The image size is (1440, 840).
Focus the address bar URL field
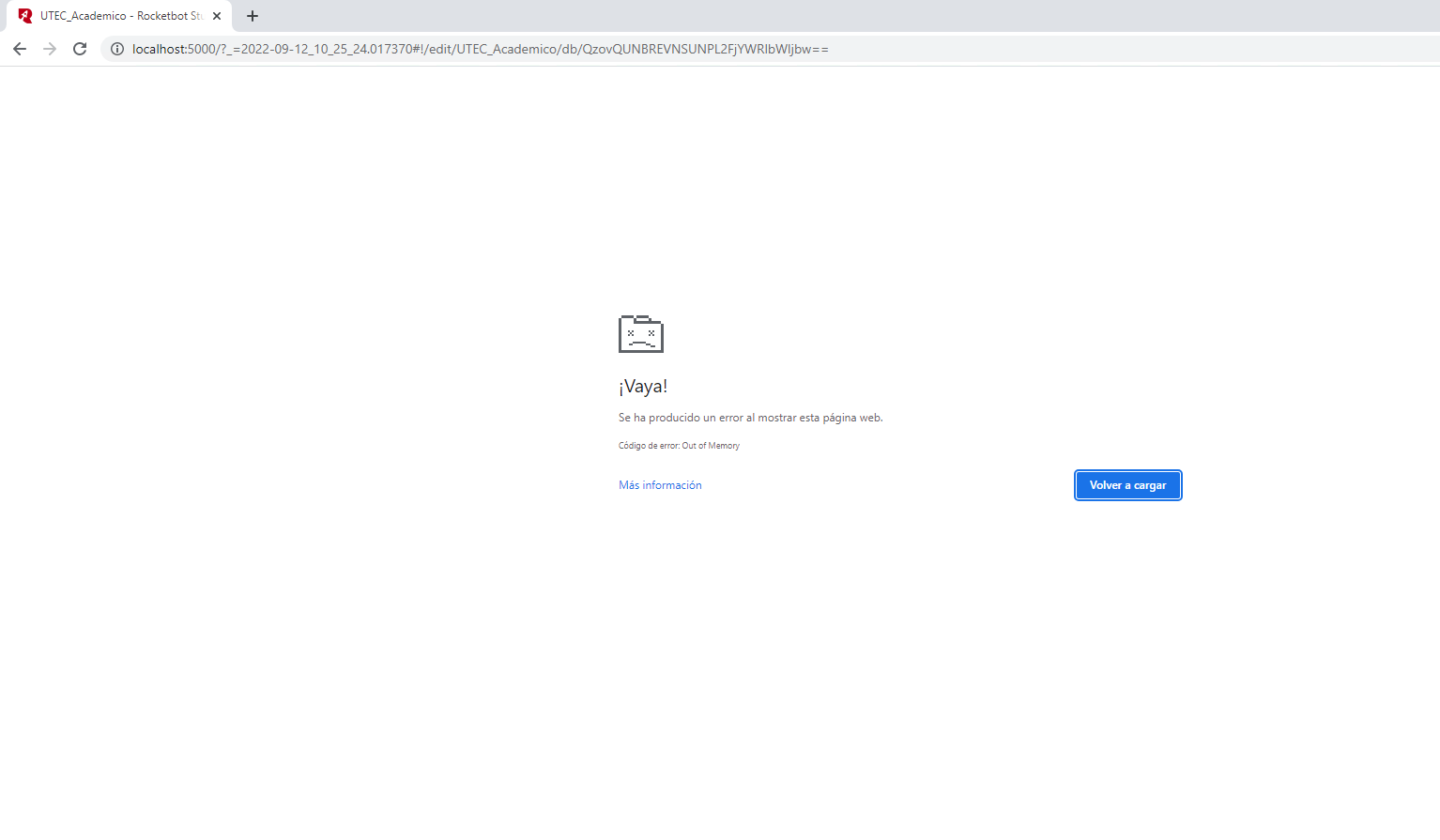coord(563,49)
